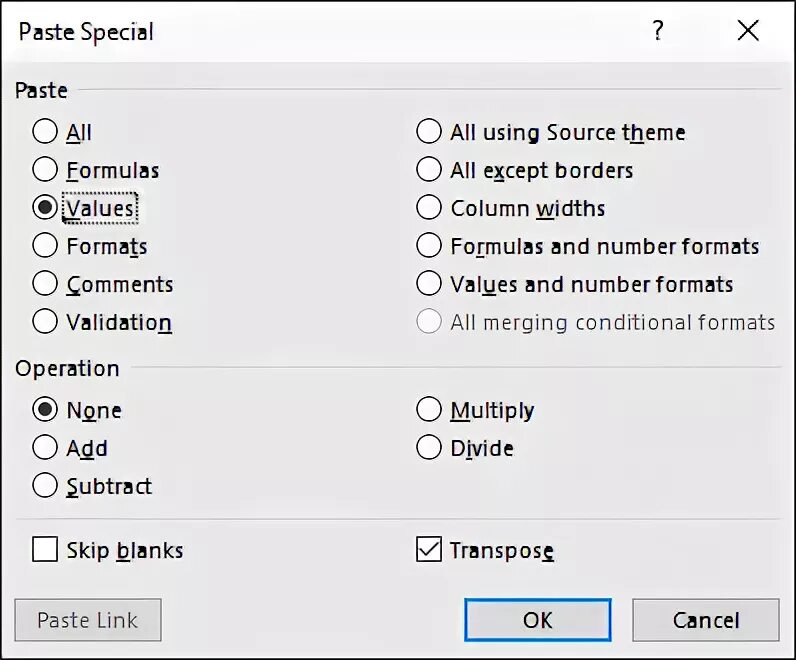Pick the Formats radio button

tap(45, 246)
